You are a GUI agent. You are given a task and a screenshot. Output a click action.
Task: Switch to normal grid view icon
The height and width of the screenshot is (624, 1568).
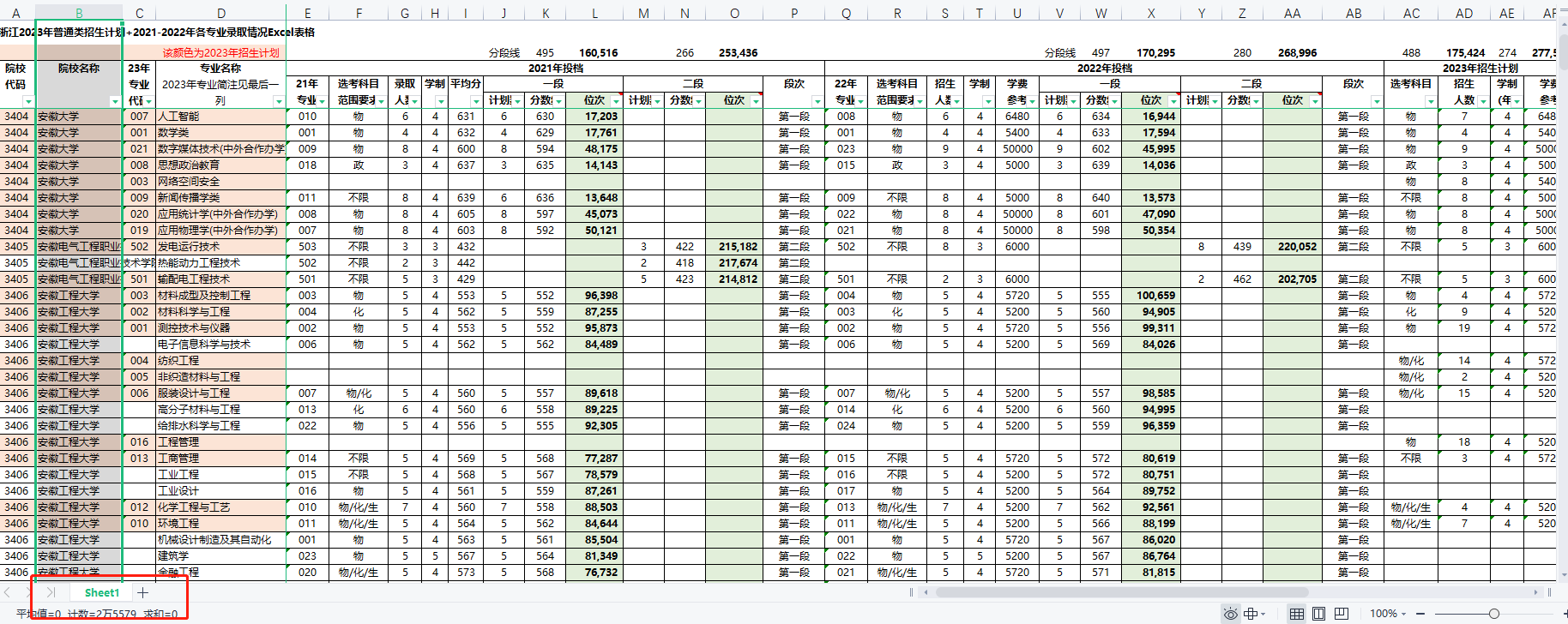click(1297, 614)
